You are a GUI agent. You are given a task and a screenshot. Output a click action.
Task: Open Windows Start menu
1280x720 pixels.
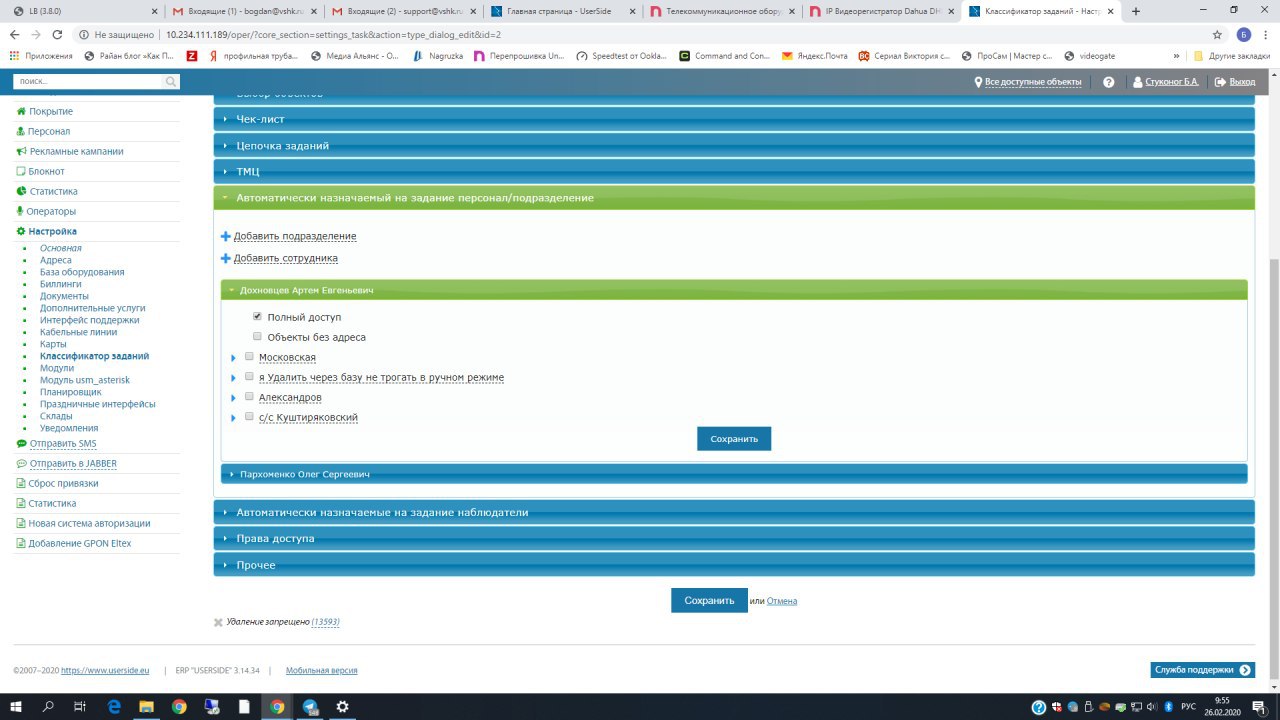pos(16,706)
